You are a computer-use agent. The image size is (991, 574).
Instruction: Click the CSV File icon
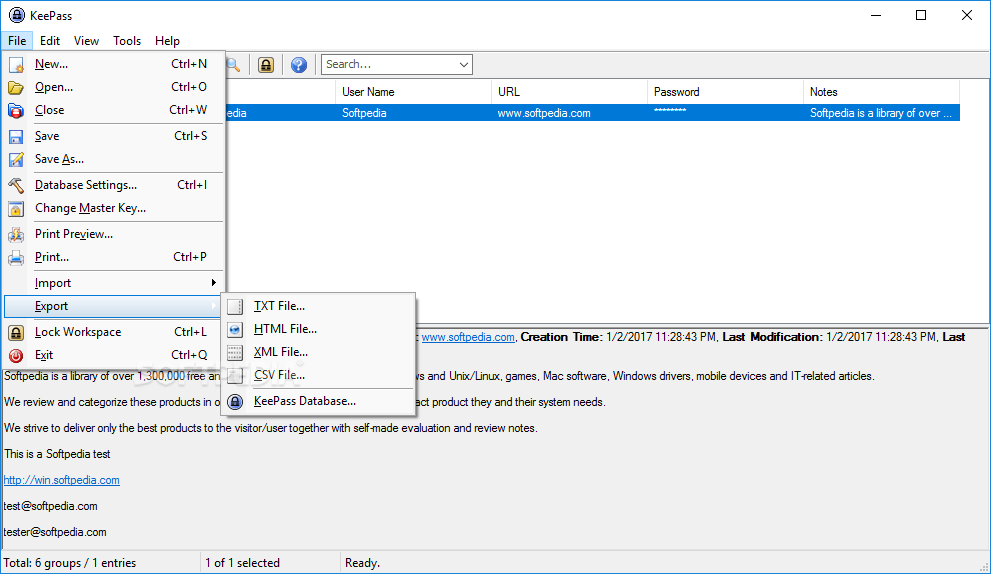click(235, 376)
